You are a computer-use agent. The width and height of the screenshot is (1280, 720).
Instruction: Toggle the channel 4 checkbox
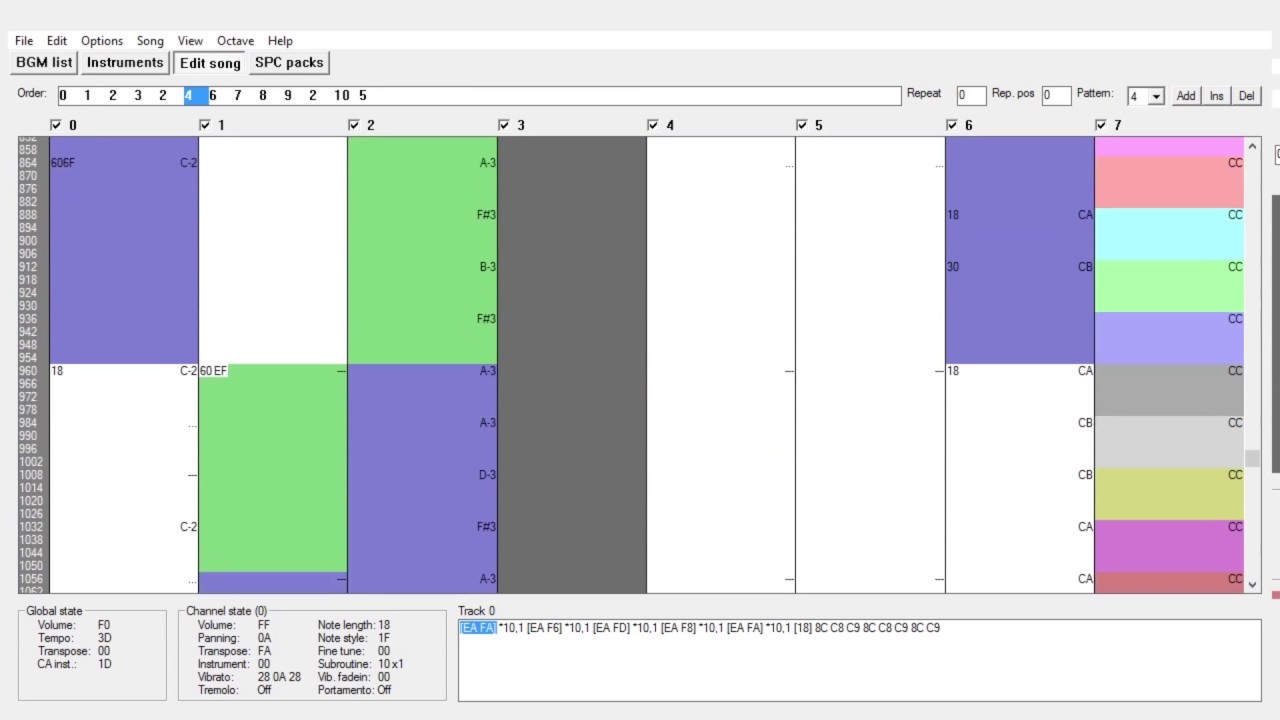pos(653,125)
